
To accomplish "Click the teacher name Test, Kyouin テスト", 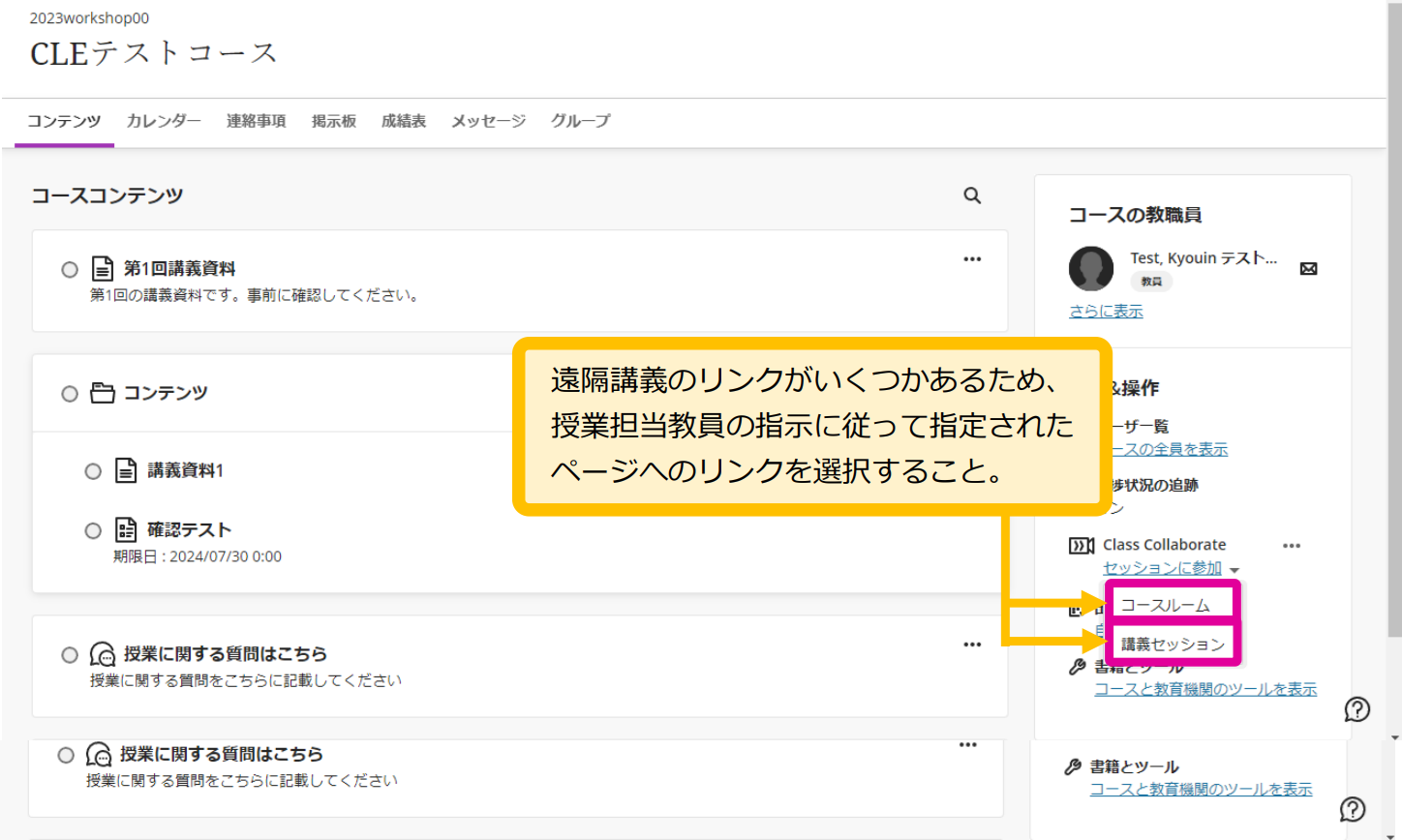I will point(1204,258).
